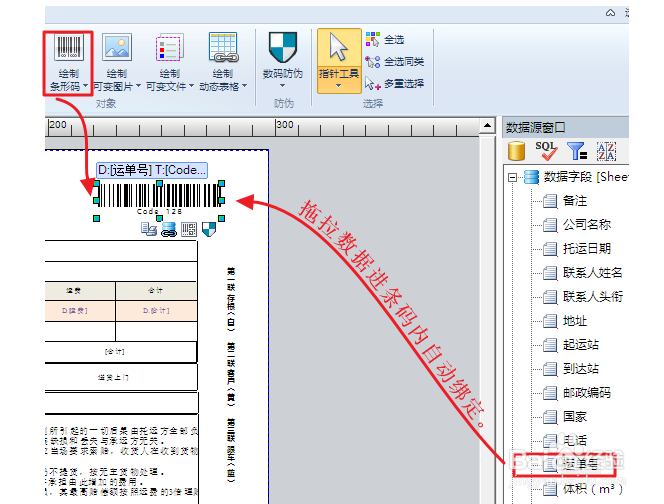Viewport: 664px width, 504px height.
Task: Select the 联系人头衔 data field
Action: click(592, 296)
